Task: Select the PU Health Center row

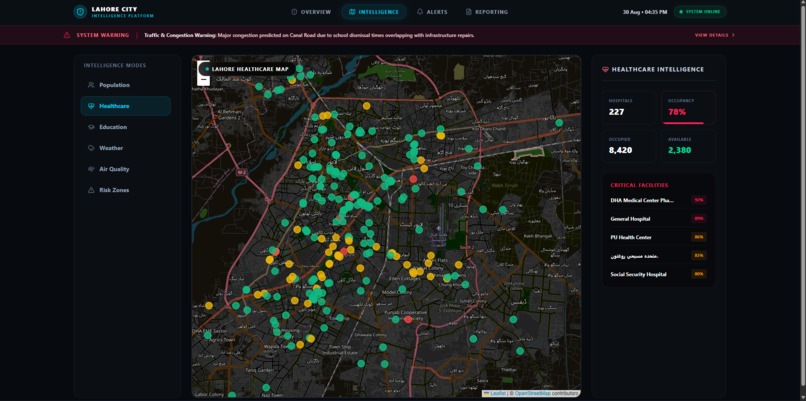Action: 658,237
